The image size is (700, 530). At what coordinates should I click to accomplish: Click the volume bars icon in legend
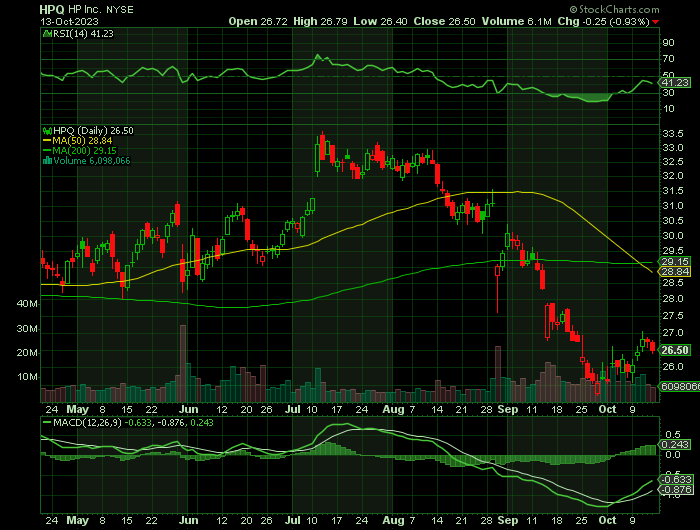[x=47, y=161]
